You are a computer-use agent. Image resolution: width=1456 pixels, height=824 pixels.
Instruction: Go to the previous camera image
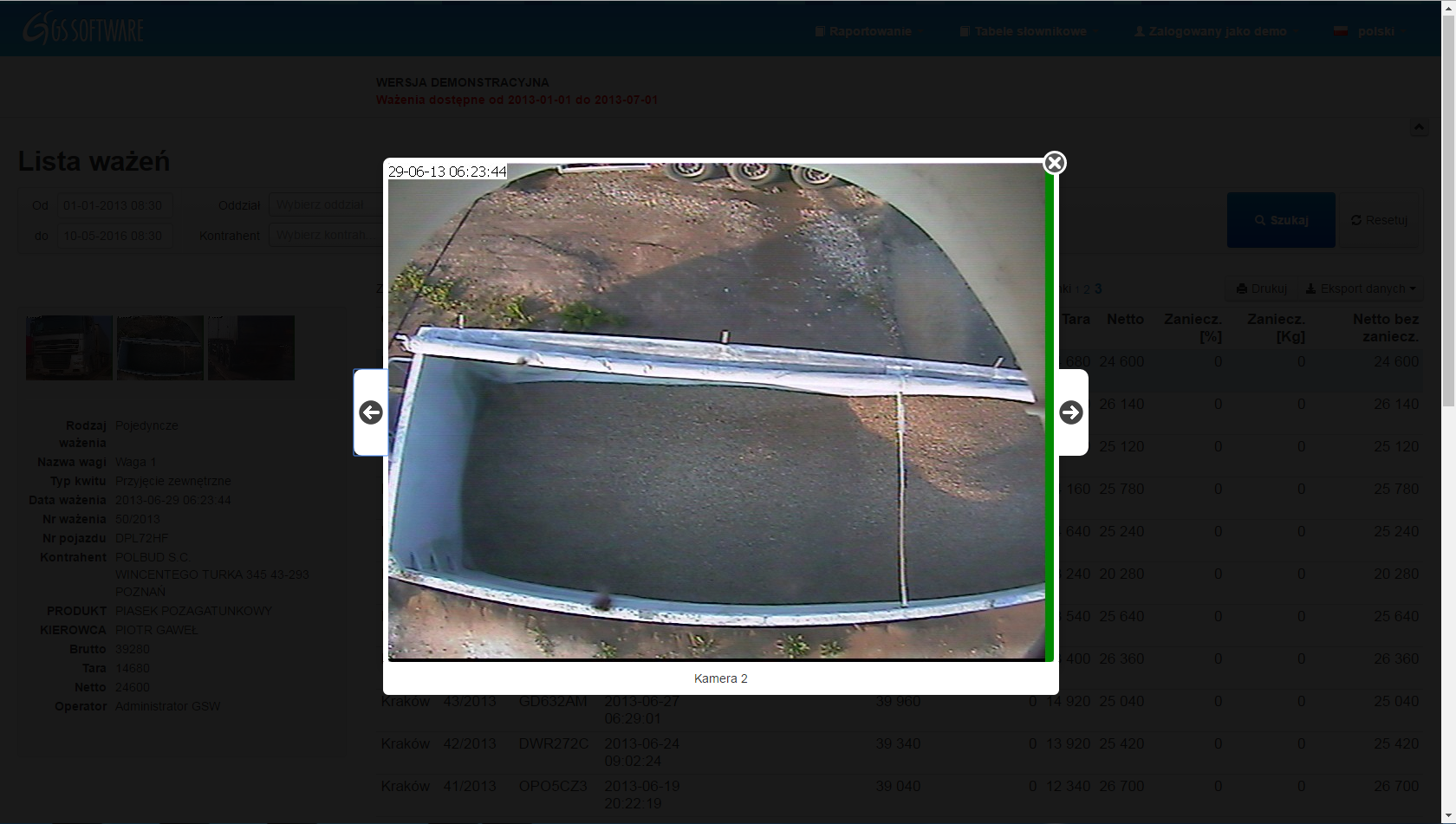point(371,412)
